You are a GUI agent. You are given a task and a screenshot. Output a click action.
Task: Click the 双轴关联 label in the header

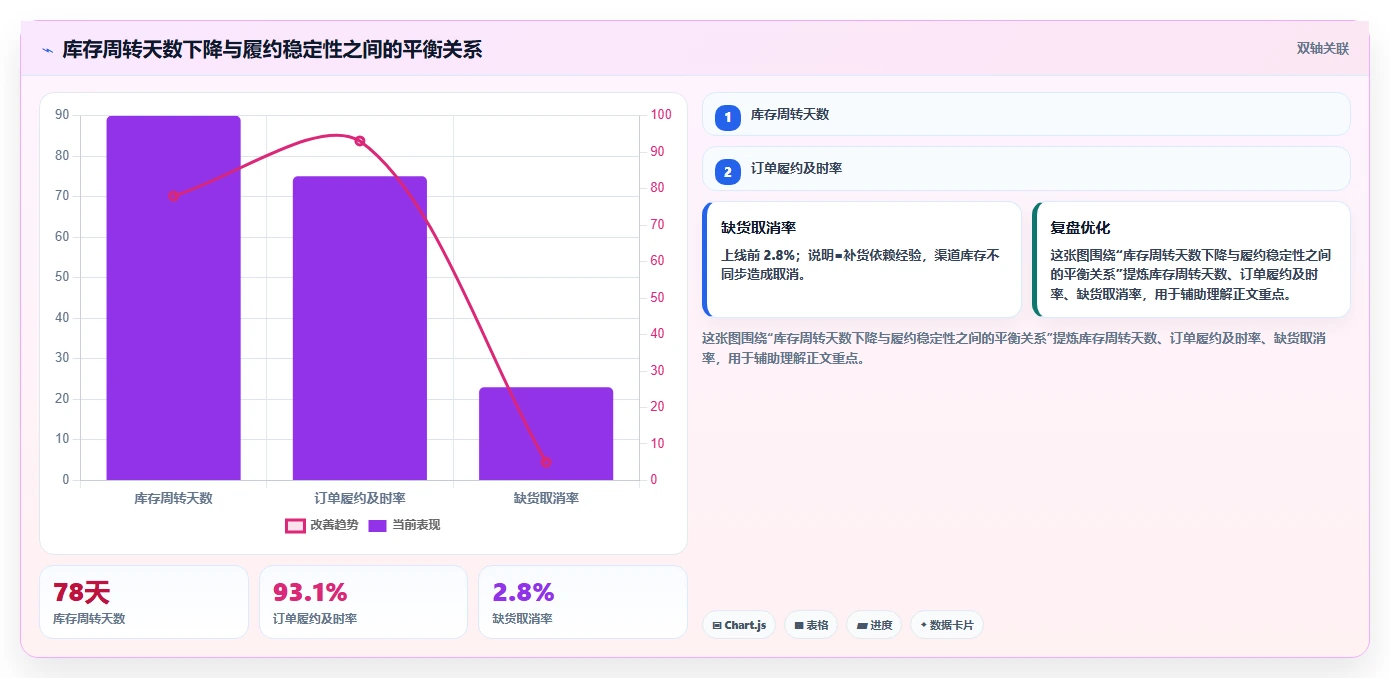pos(1323,49)
